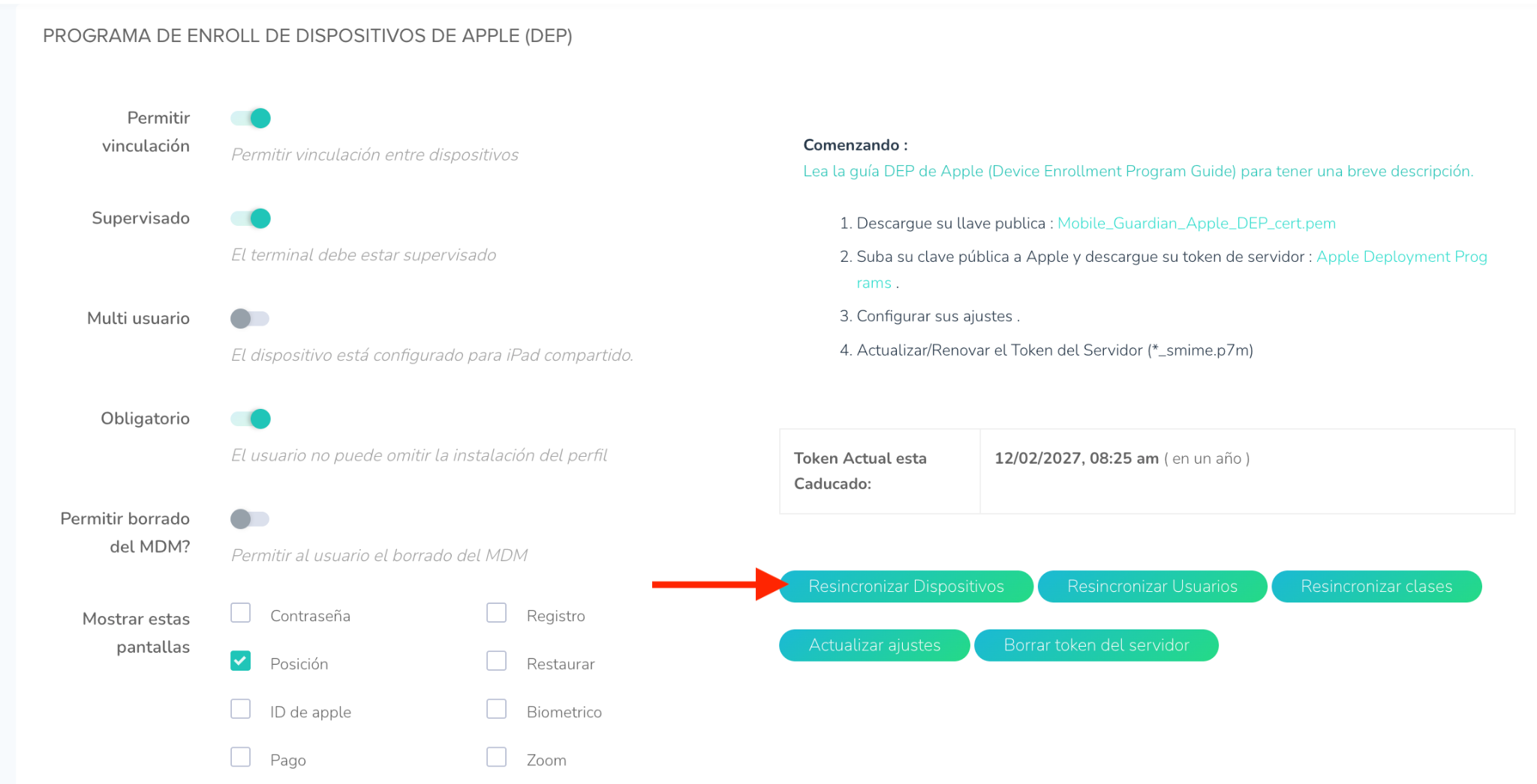Click Resincronizar clases button
Viewport: 1537px width, 784px height.
point(1376,587)
